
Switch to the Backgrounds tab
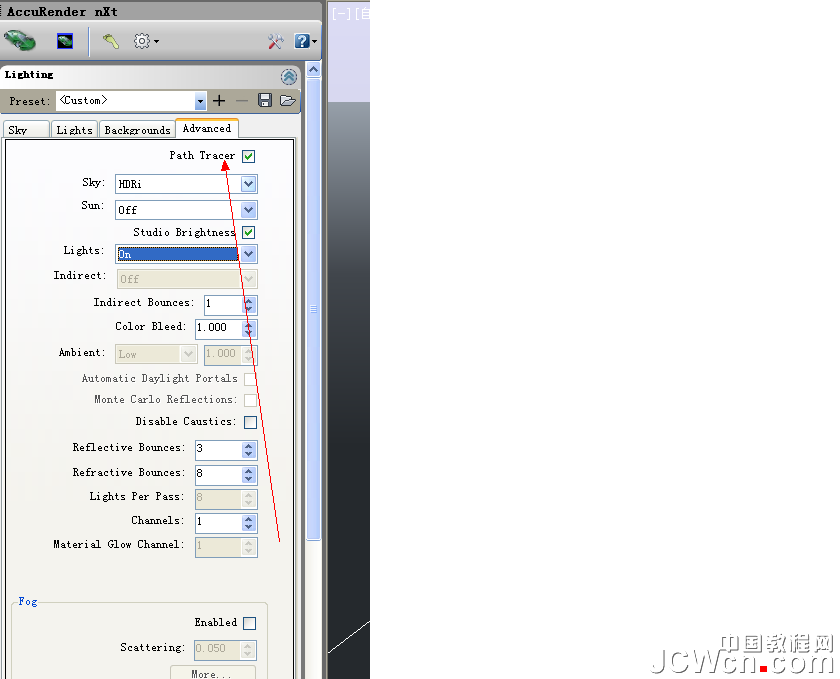[137, 130]
